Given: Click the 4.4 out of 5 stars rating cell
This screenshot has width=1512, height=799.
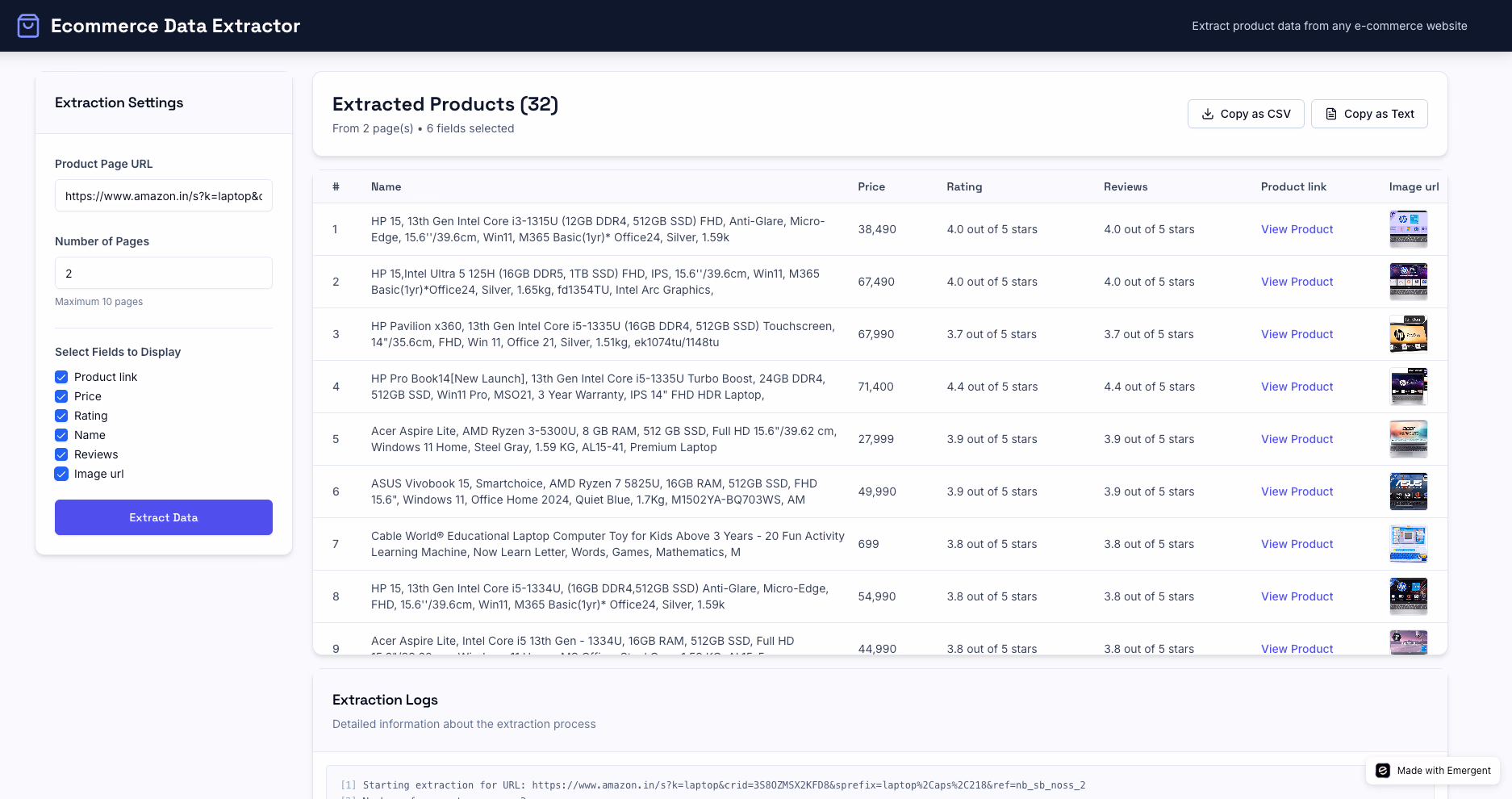Looking at the screenshot, I should click(992, 387).
